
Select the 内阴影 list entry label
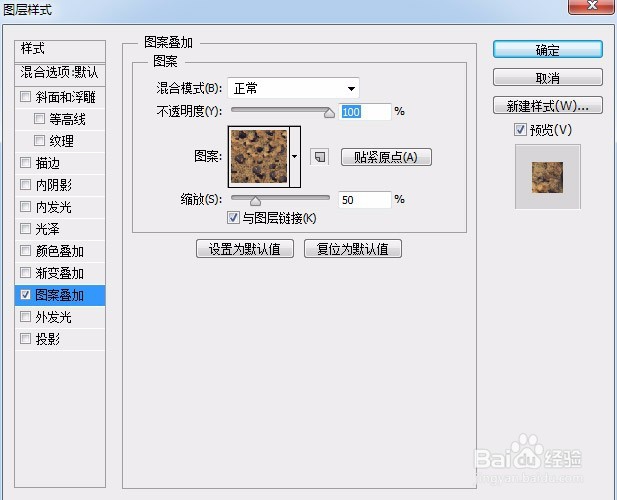[54, 185]
